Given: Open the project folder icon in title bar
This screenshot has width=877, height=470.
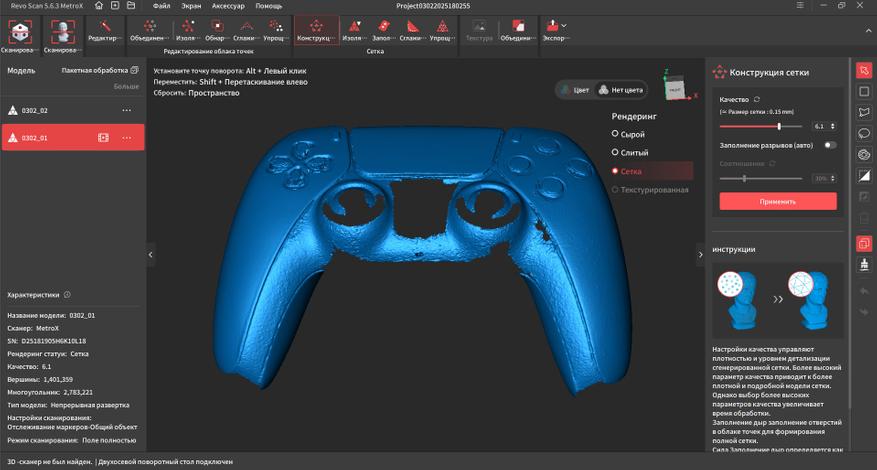Looking at the screenshot, I should 130,6.
